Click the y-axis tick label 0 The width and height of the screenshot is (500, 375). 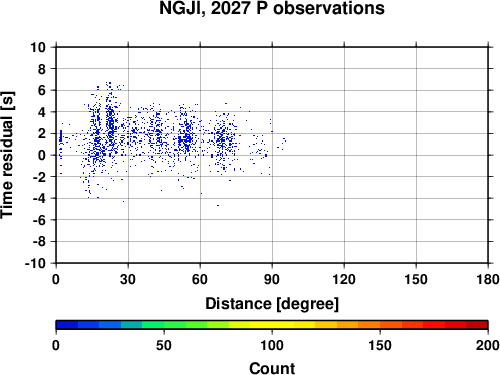42,155
